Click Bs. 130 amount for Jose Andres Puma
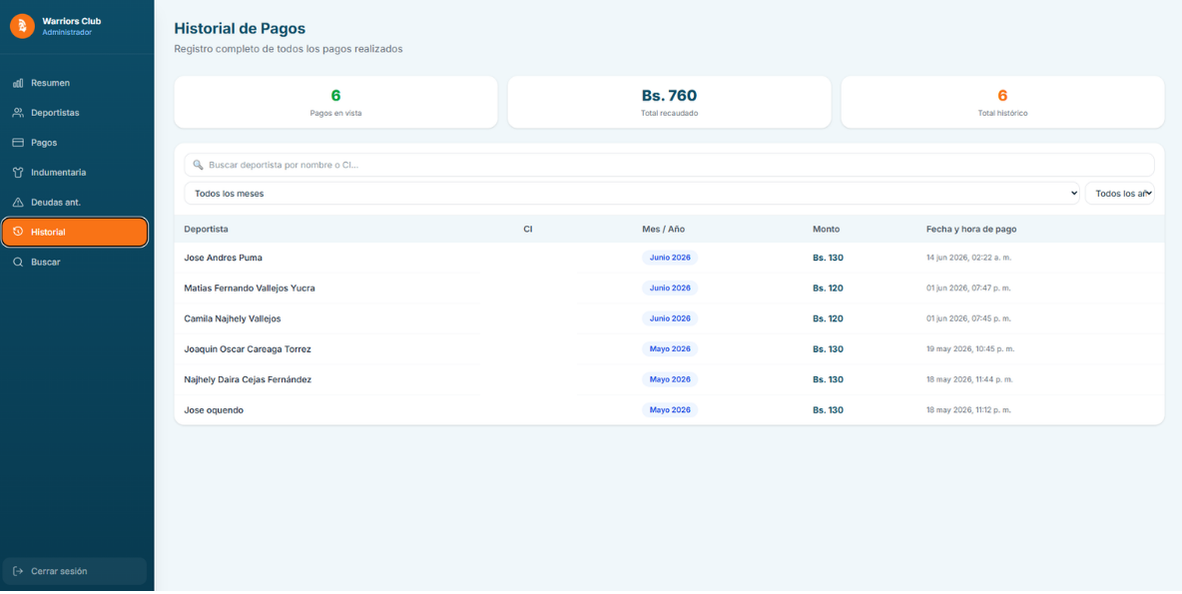The width and height of the screenshot is (1182, 594). point(828,258)
